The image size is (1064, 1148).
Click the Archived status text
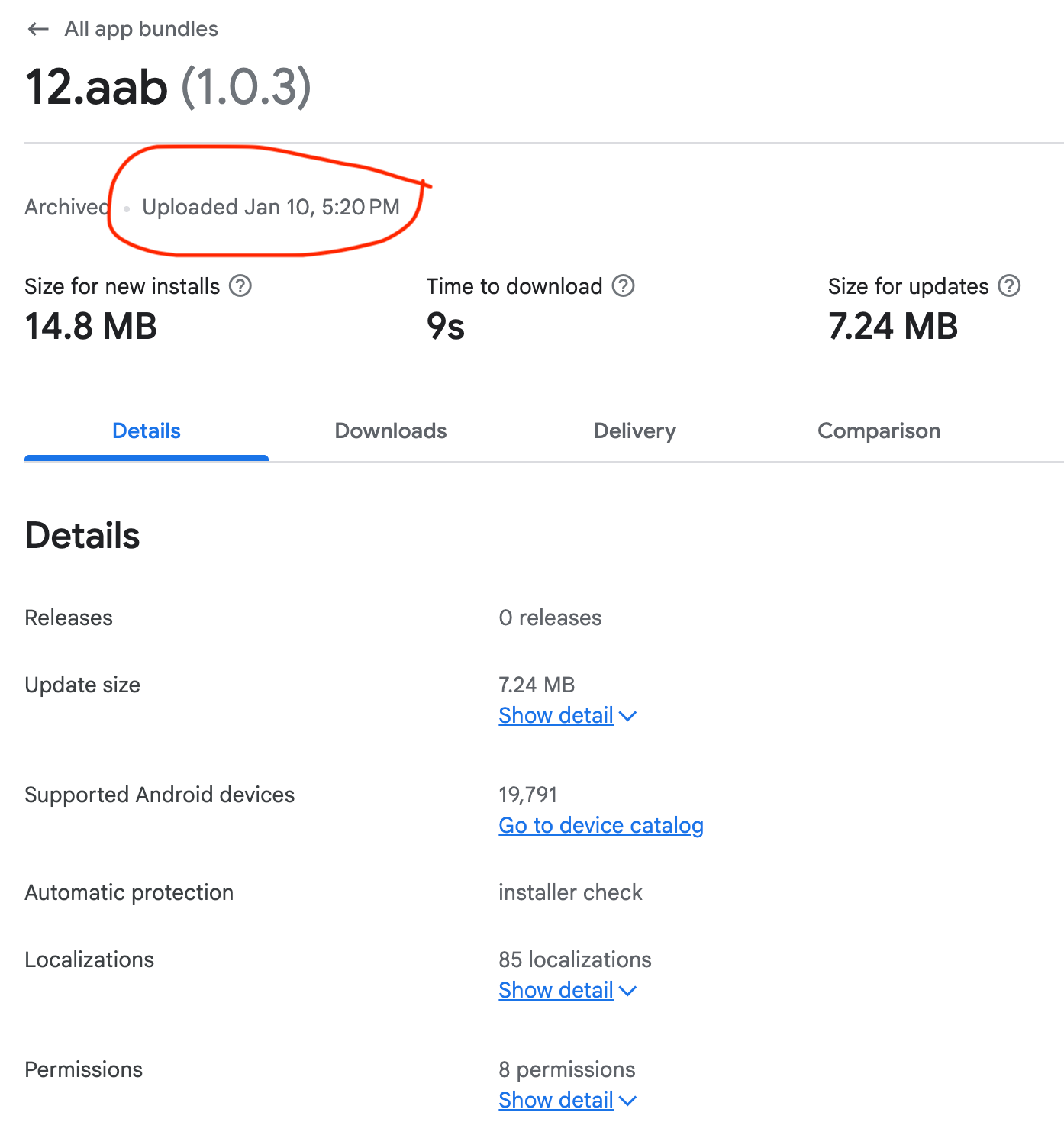click(x=67, y=207)
